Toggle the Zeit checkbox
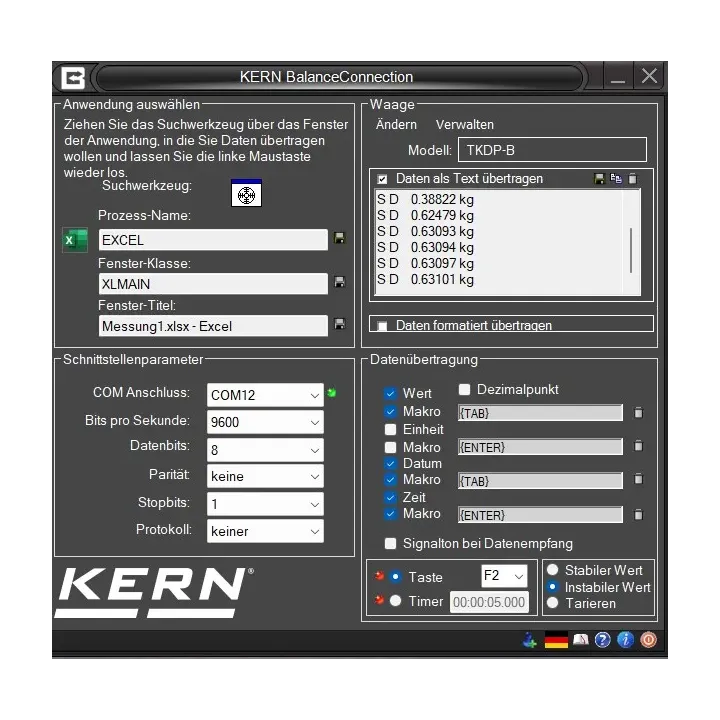 (390, 497)
